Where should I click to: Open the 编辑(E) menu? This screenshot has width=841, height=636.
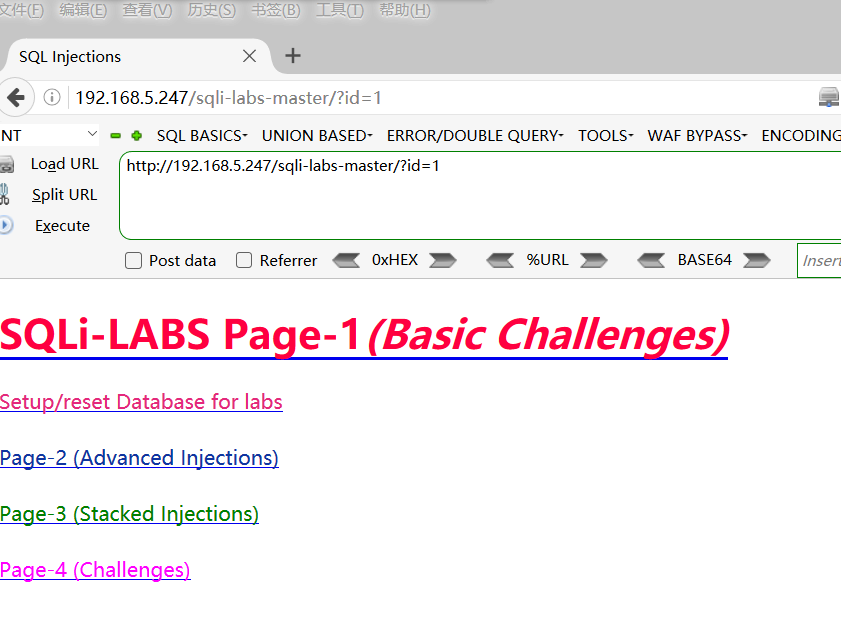[x=83, y=10]
